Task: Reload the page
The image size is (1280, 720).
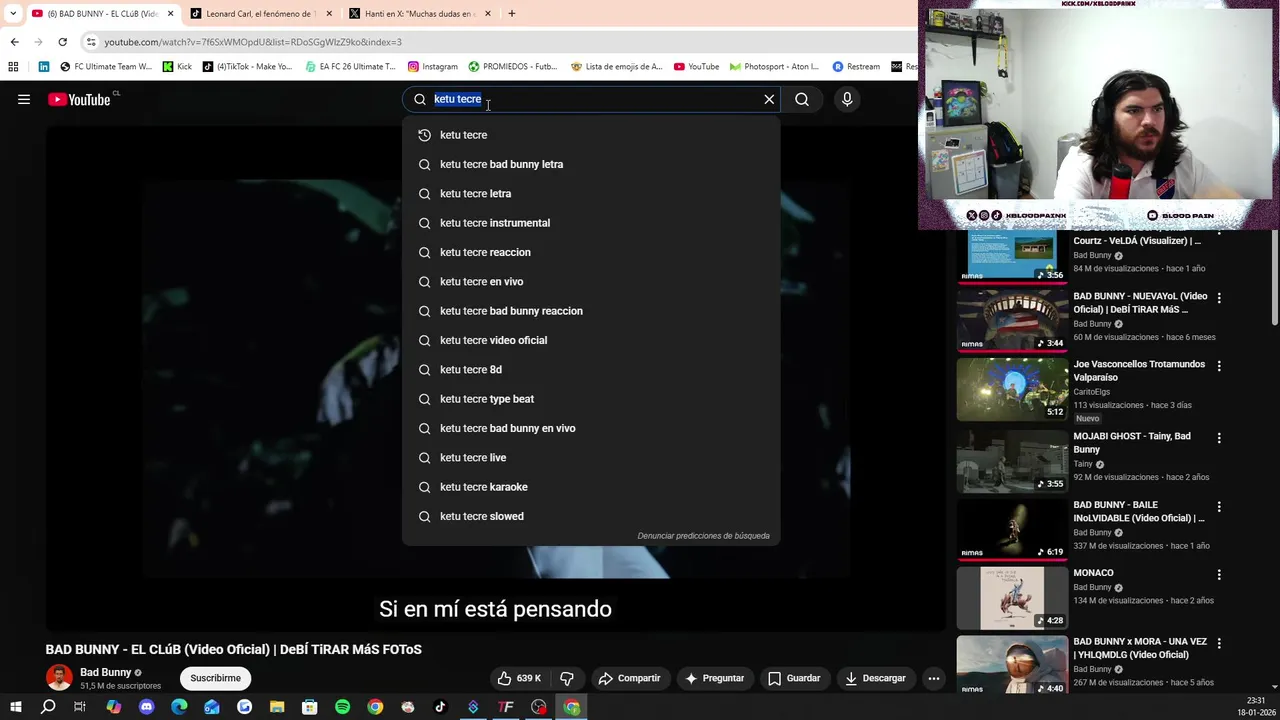Action: (62, 42)
